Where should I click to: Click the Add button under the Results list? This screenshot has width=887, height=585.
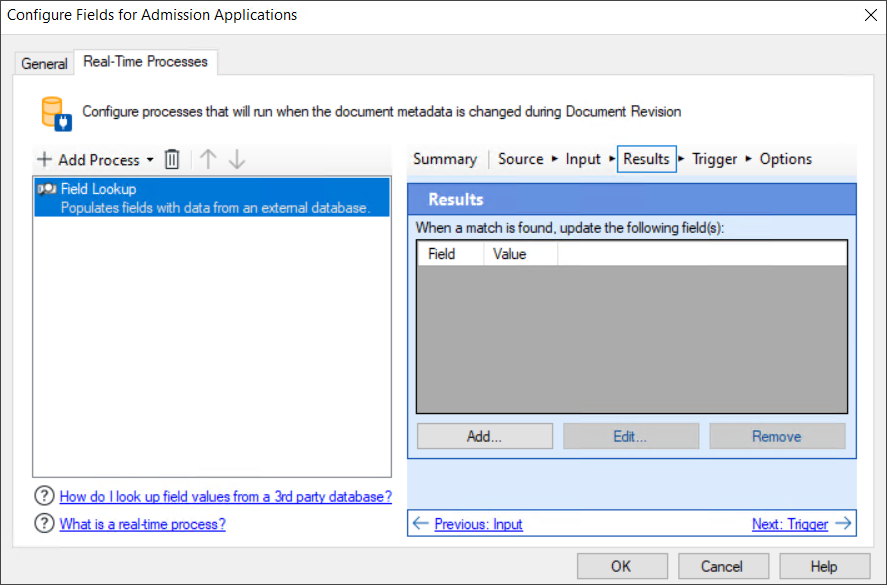coord(484,435)
